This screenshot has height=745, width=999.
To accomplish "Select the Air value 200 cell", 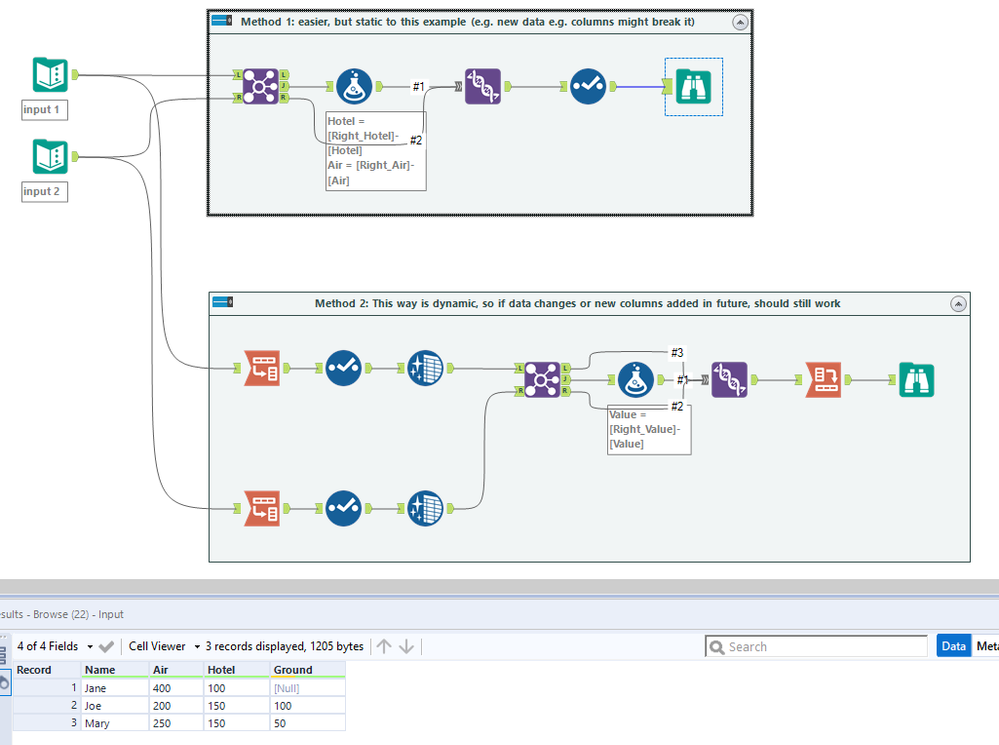I will click(176, 705).
